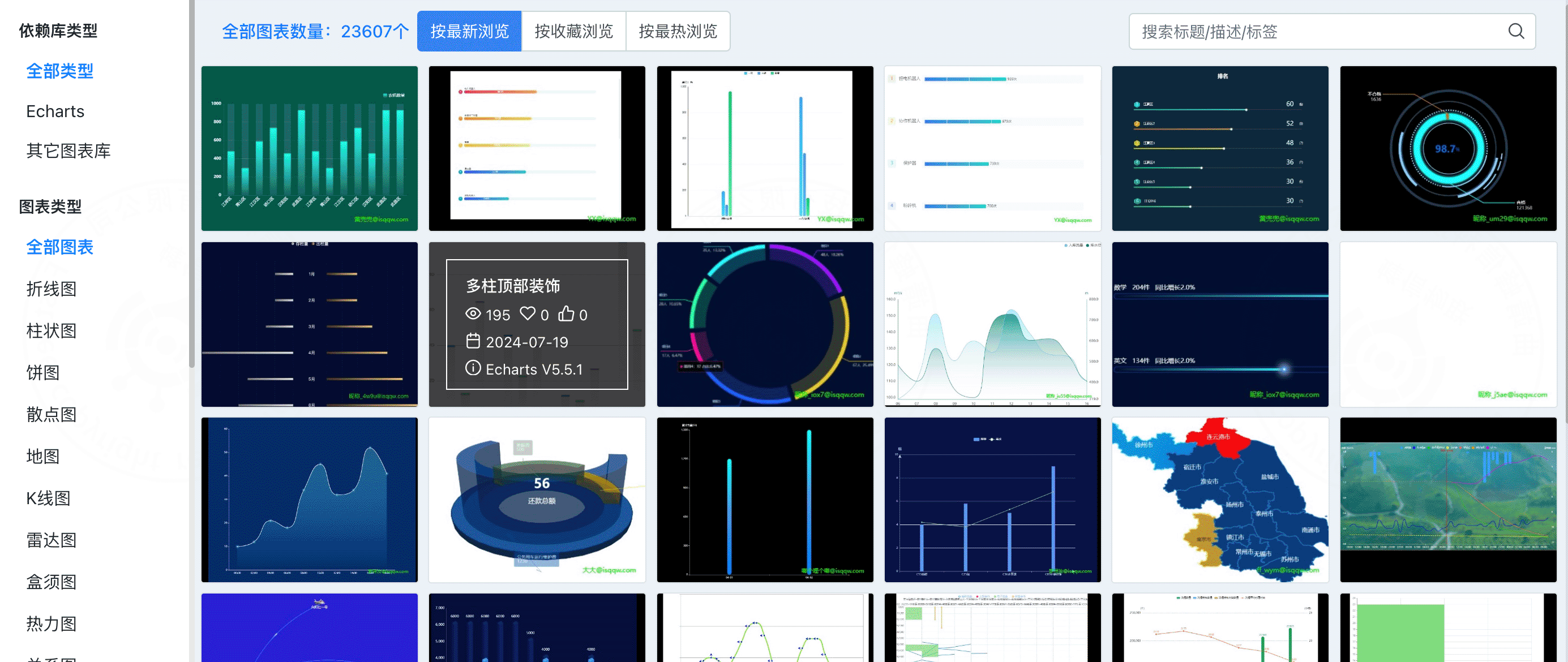Switch to 按最新浏览 tab
This screenshot has width=1568, height=662.
click(x=469, y=31)
